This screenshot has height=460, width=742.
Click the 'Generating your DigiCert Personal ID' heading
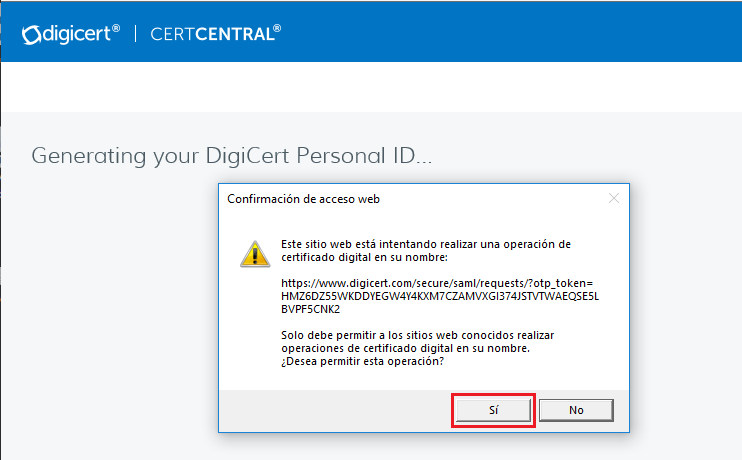(x=232, y=156)
